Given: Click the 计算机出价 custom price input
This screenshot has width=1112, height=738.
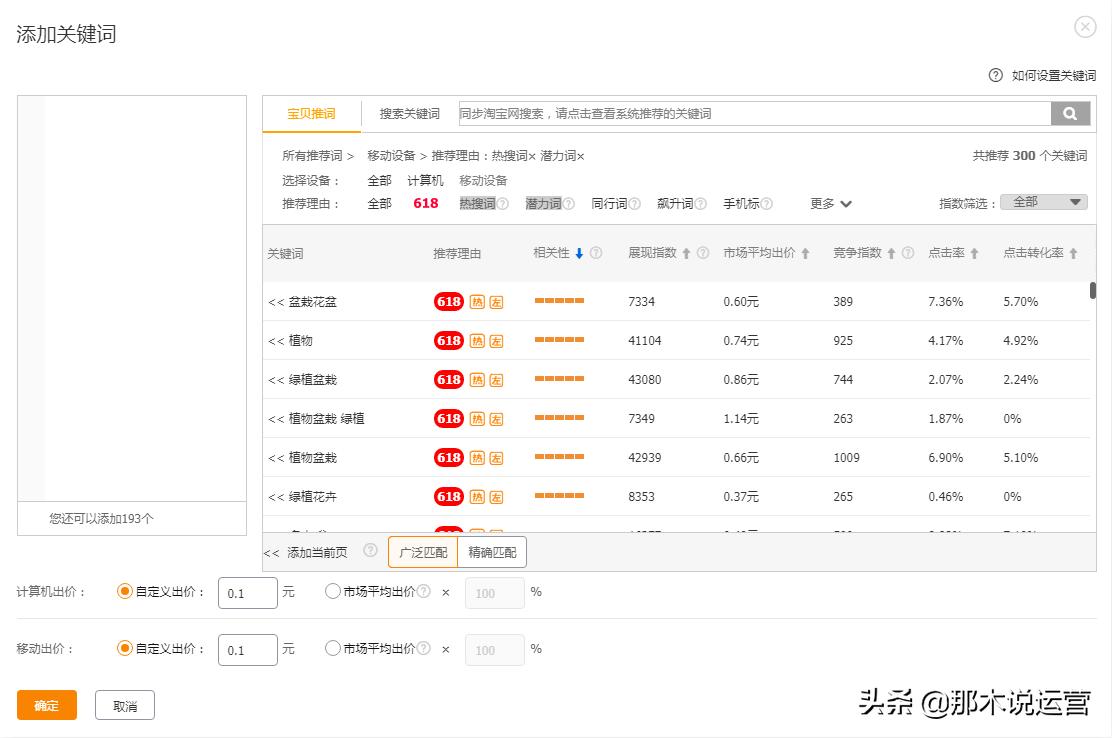Looking at the screenshot, I should click(248, 593).
